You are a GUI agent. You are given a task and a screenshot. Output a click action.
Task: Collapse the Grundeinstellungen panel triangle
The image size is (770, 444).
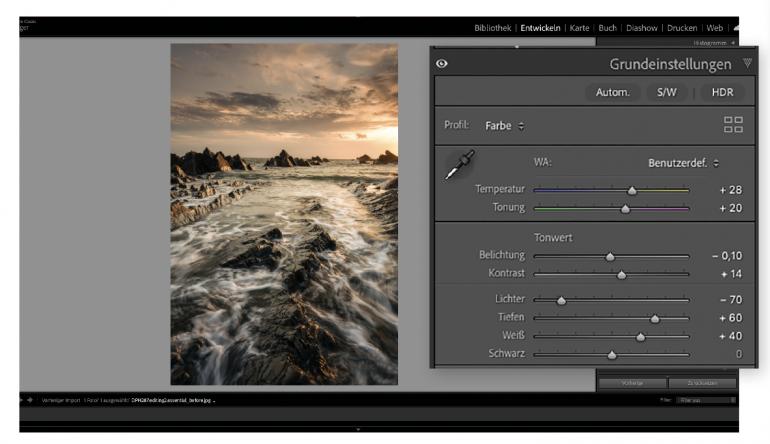[x=747, y=63]
